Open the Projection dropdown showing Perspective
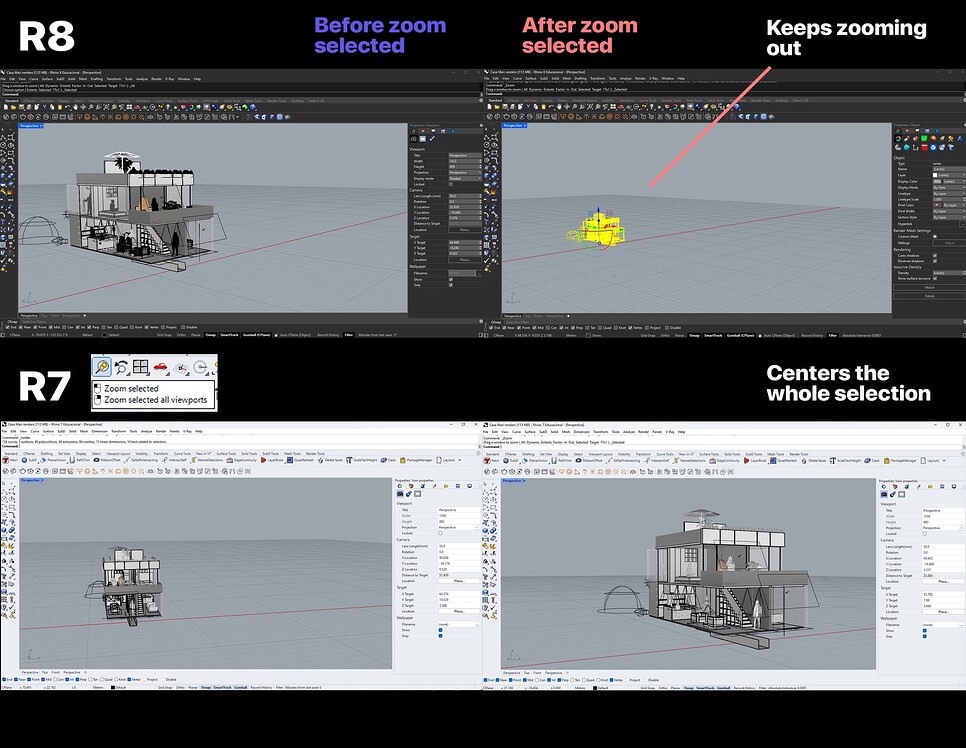Screen dimensions: 966x748 point(459,172)
